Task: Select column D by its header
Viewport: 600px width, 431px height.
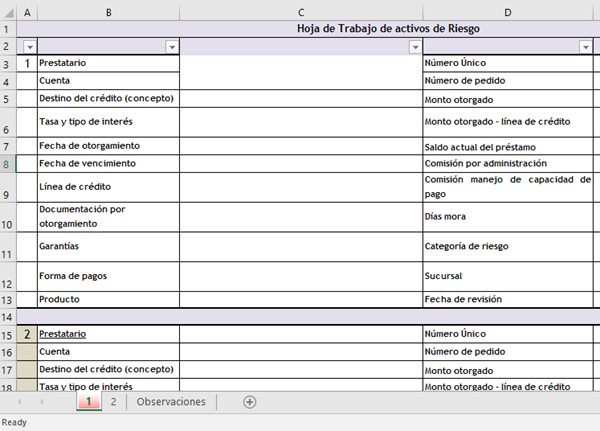Action: click(x=508, y=11)
